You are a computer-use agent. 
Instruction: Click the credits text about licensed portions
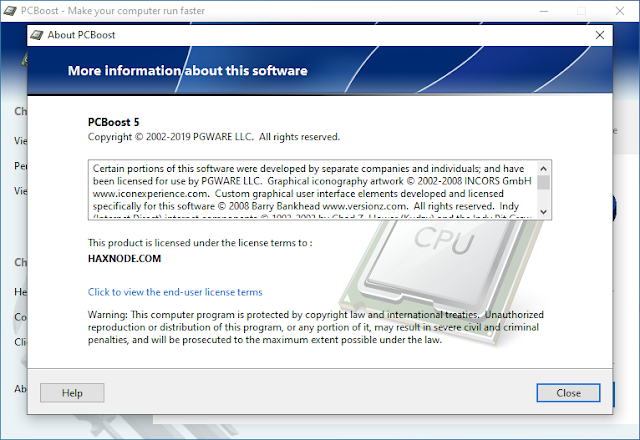[x=312, y=190]
